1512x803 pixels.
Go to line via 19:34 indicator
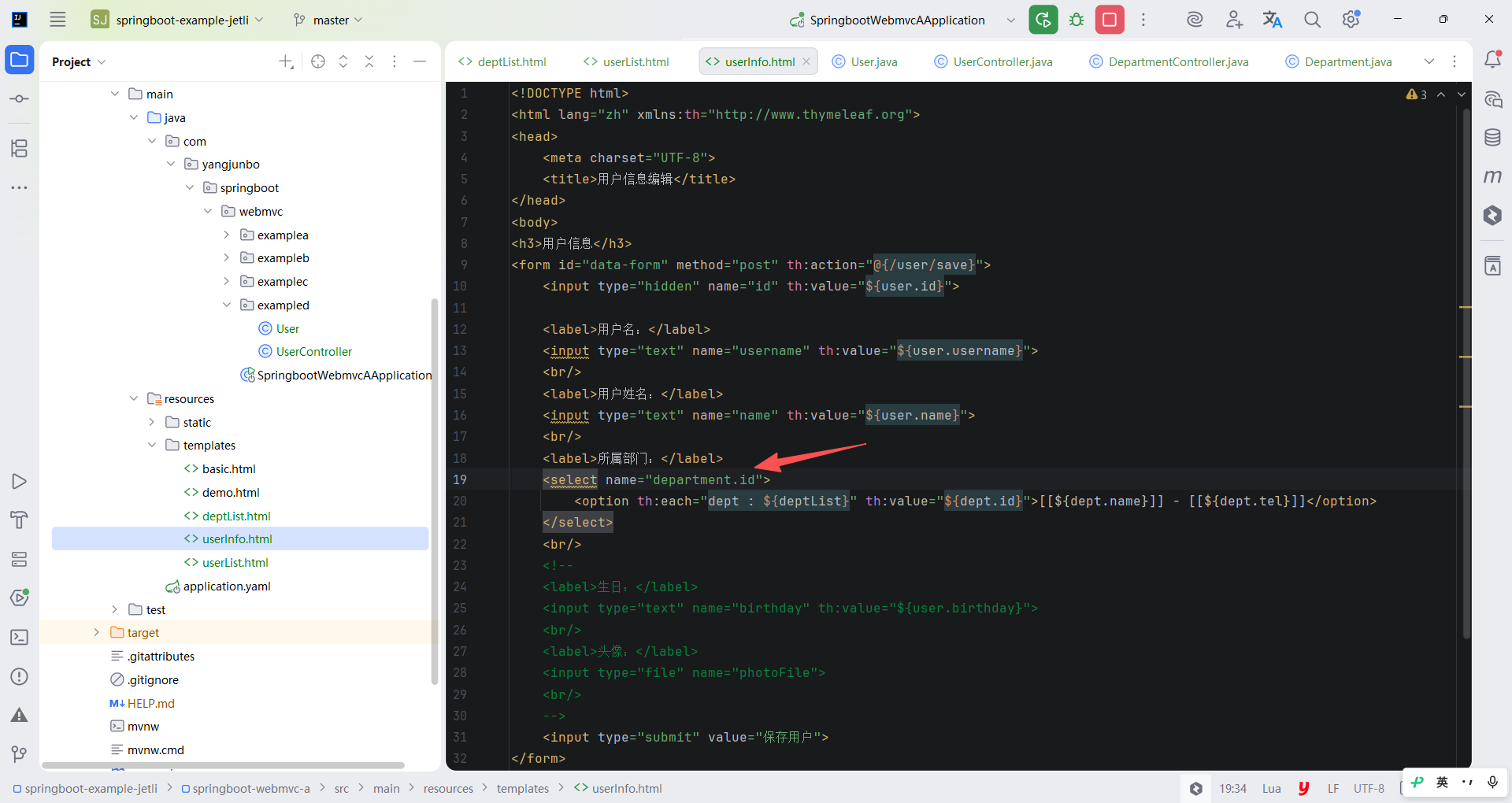tap(1232, 788)
